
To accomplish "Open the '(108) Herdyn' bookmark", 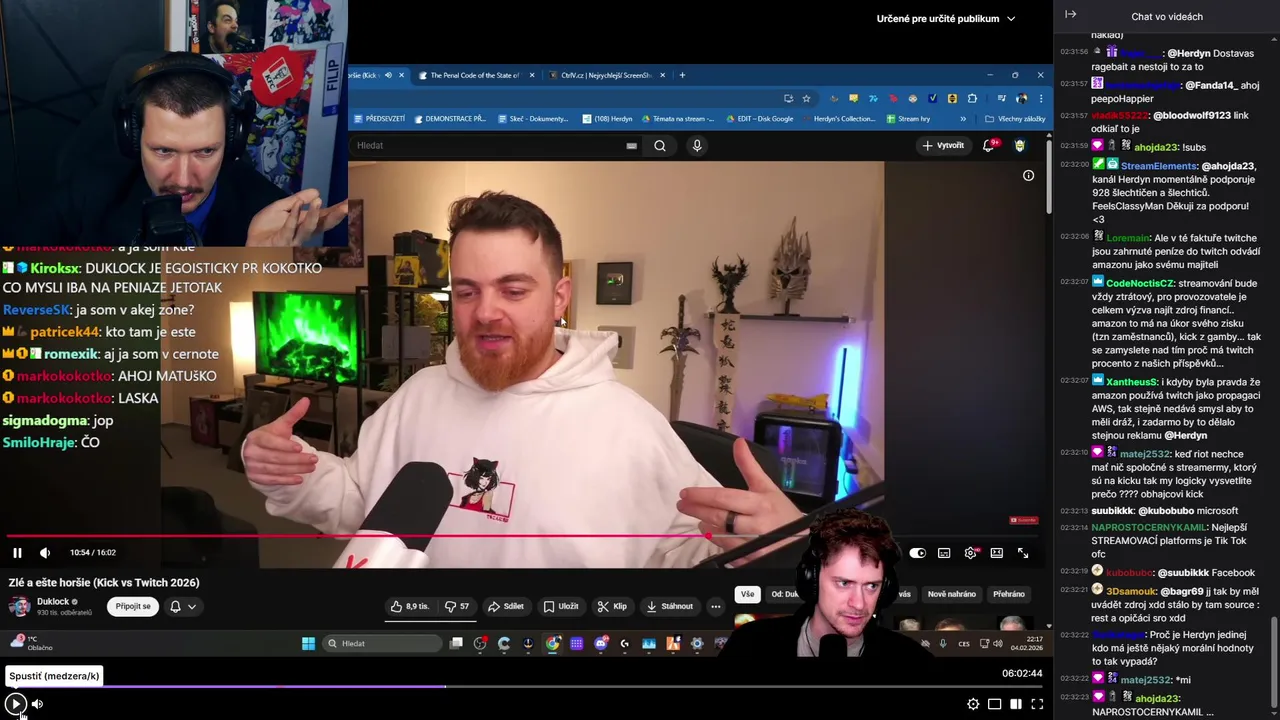I will (x=608, y=119).
